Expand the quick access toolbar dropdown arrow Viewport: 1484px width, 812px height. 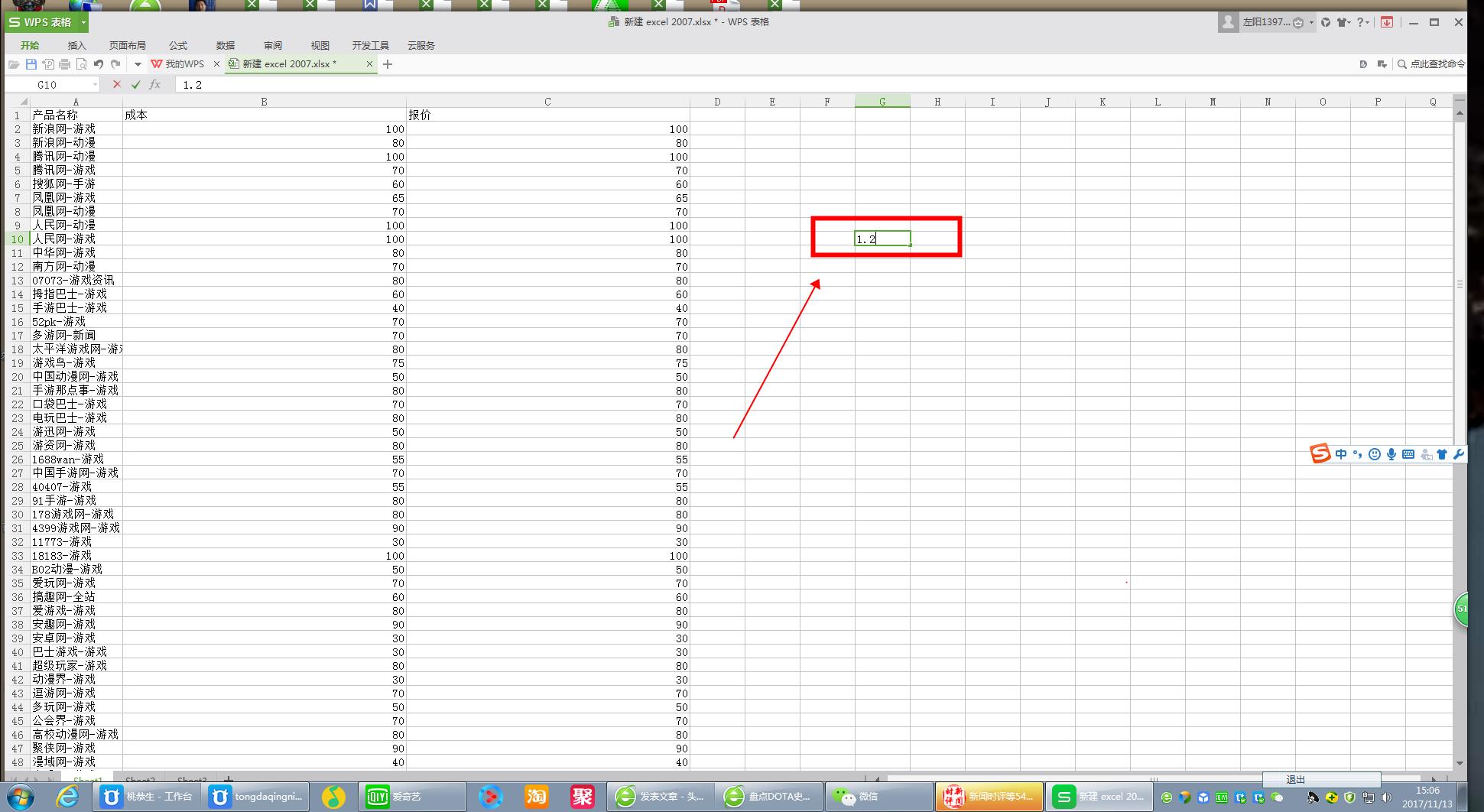click(138, 64)
